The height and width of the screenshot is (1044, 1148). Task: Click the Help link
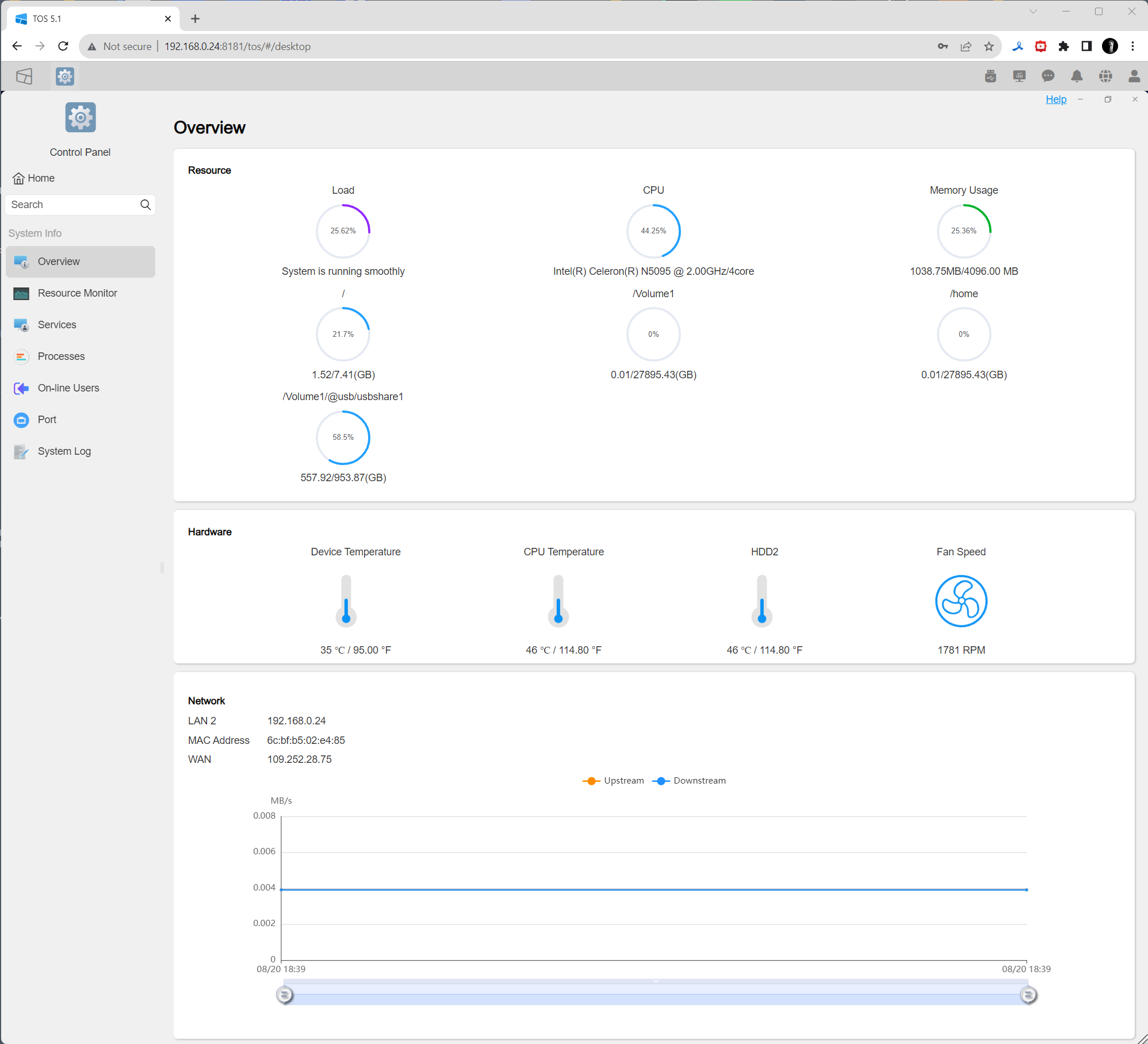tap(1055, 99)
